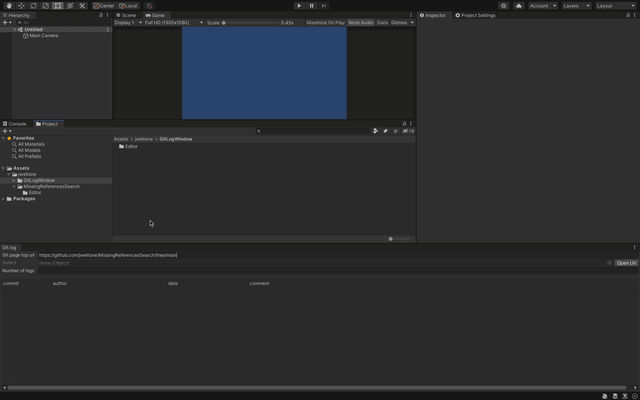Open the Layers dropdown
The height and width of the screenshot is (400, 640).
pyautogui.click(x=577, y=6)
